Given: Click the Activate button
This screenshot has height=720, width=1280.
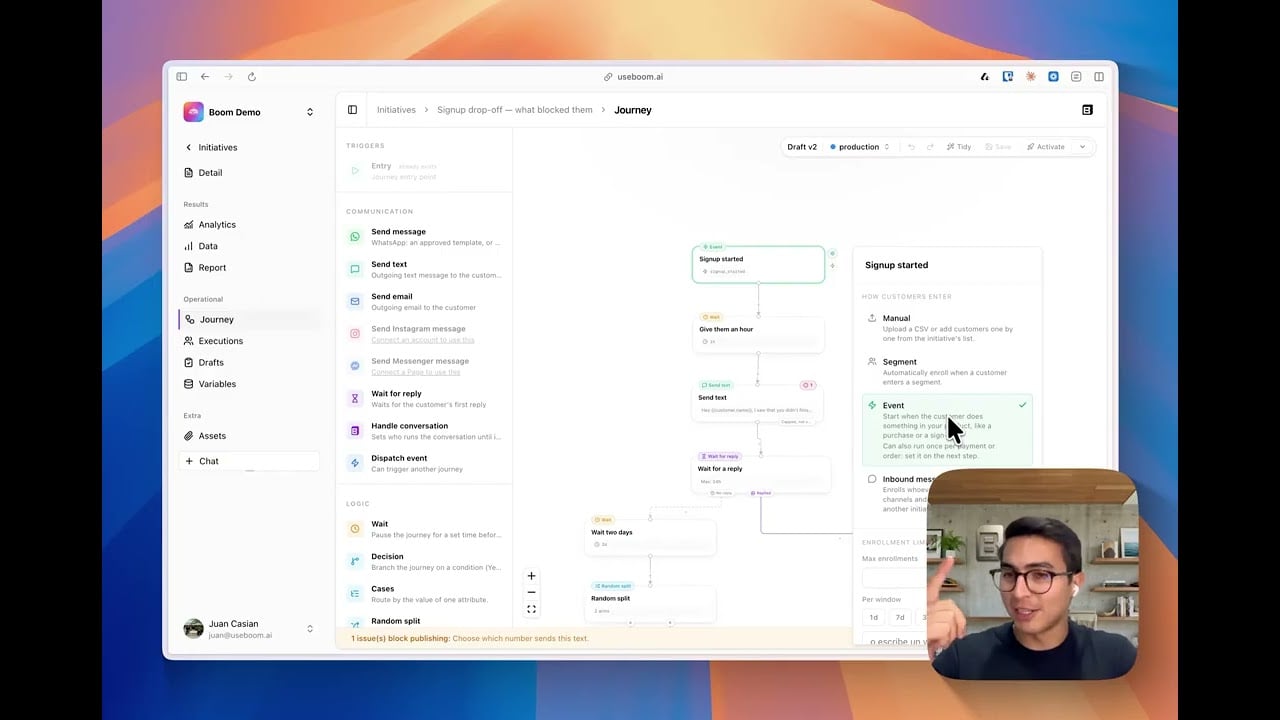Looking at the screenshot, I should [x=1046, y=147].
